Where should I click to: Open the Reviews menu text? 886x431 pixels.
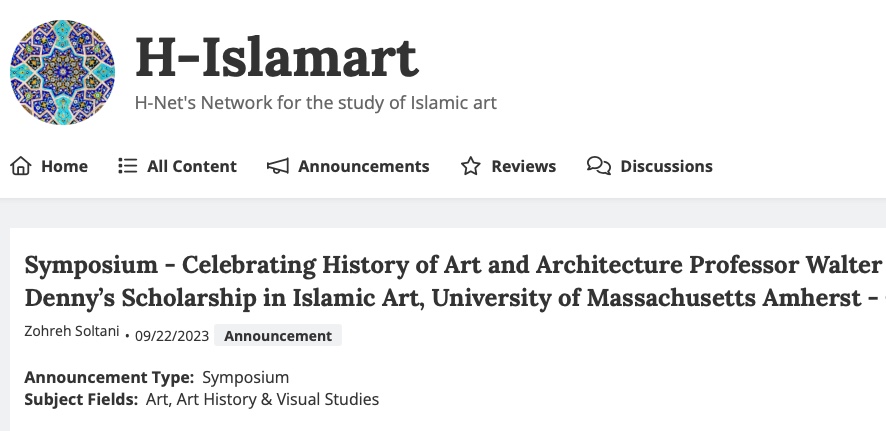click(x=523, y=166)
